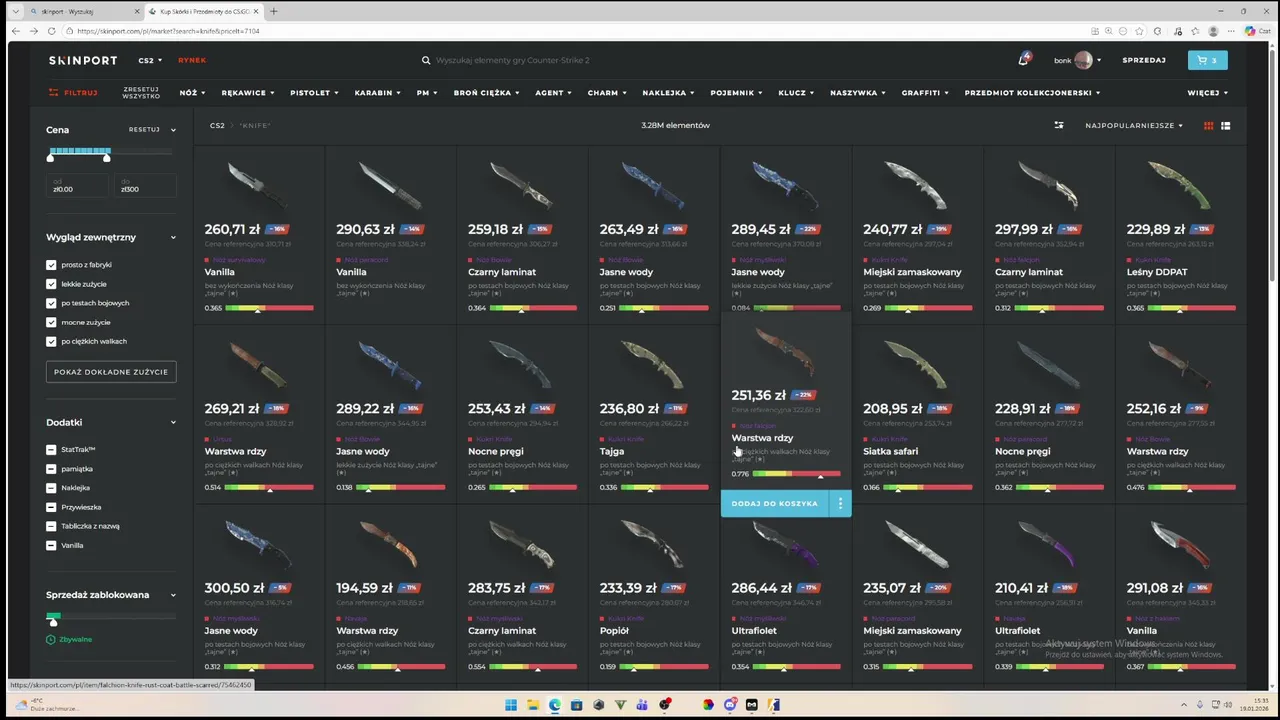Open Discord from taskbar
This screenshot has height=720, width=1280.
click(730, 704)
